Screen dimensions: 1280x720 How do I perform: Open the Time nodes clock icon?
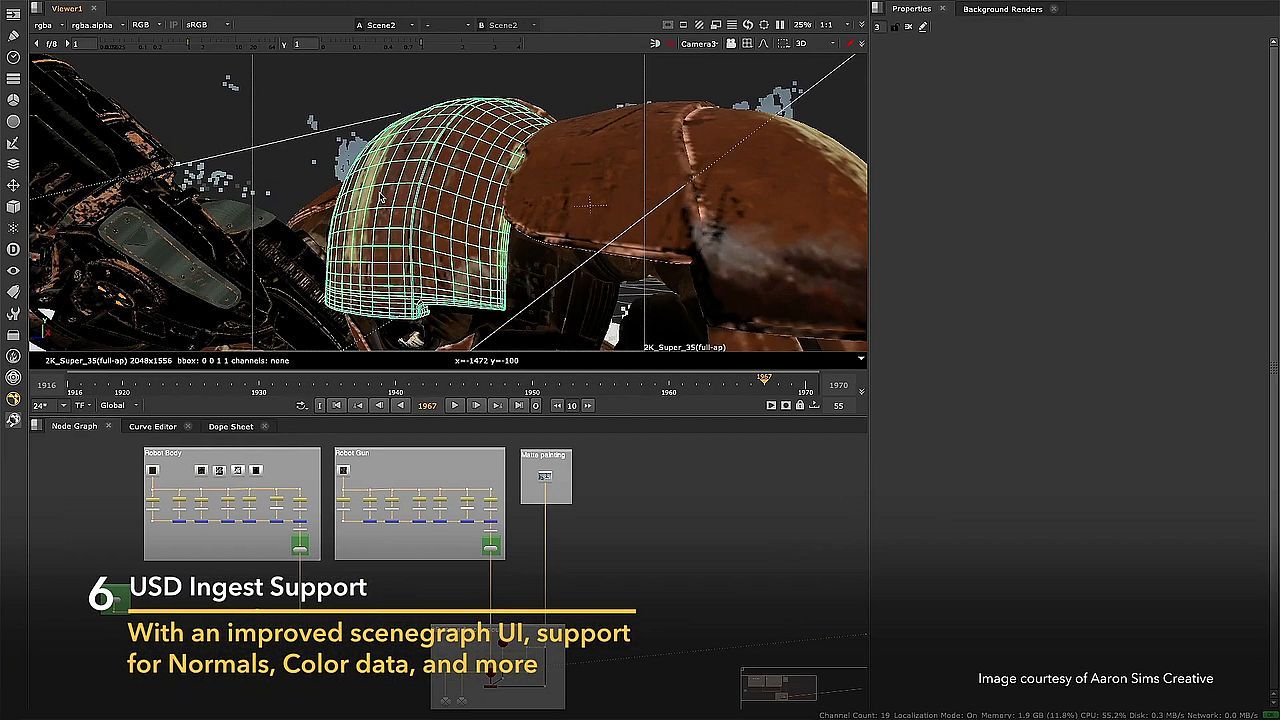pos(13,57)
